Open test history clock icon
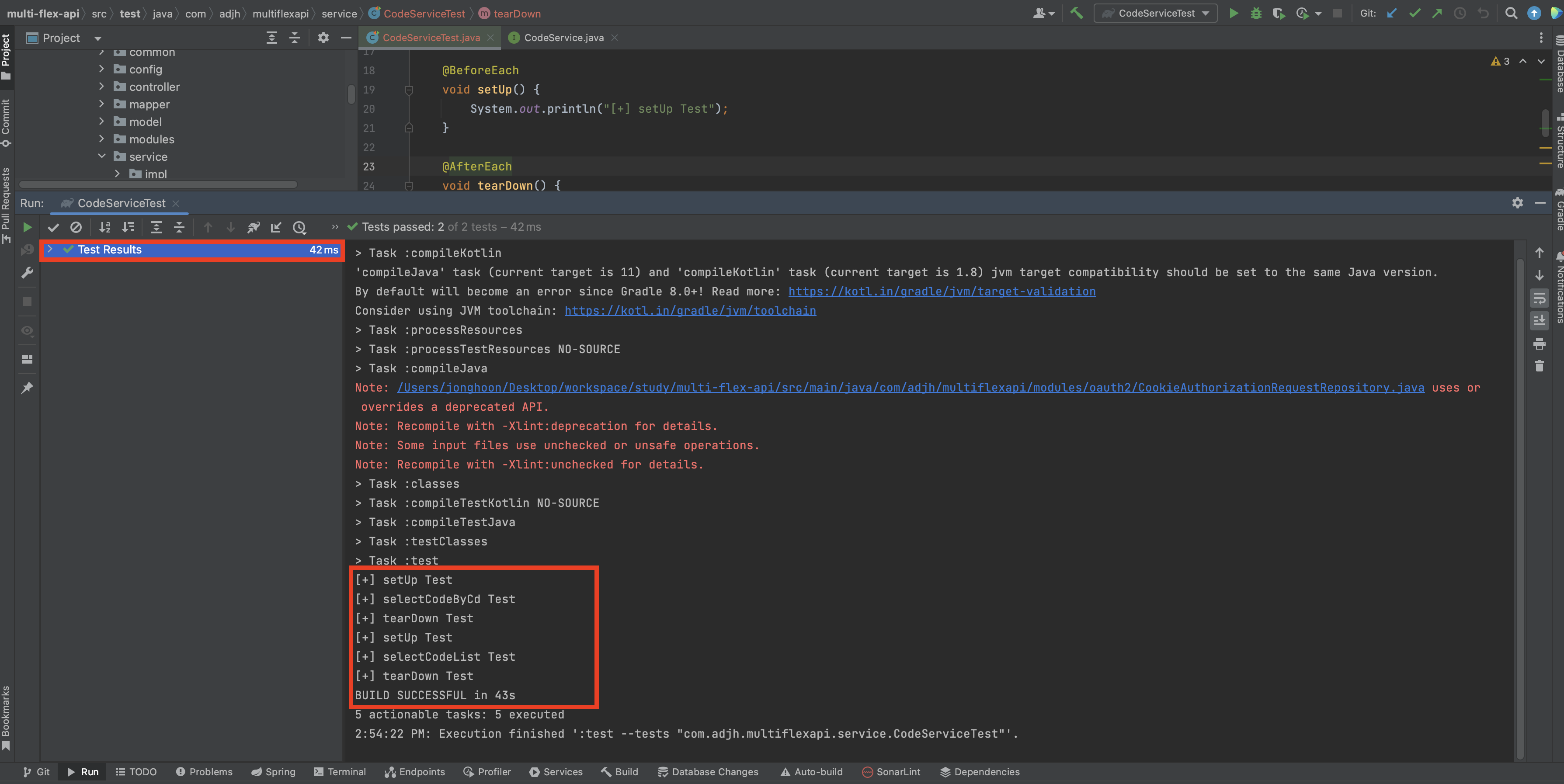1564x784 pixels. (x=299, y=227)
